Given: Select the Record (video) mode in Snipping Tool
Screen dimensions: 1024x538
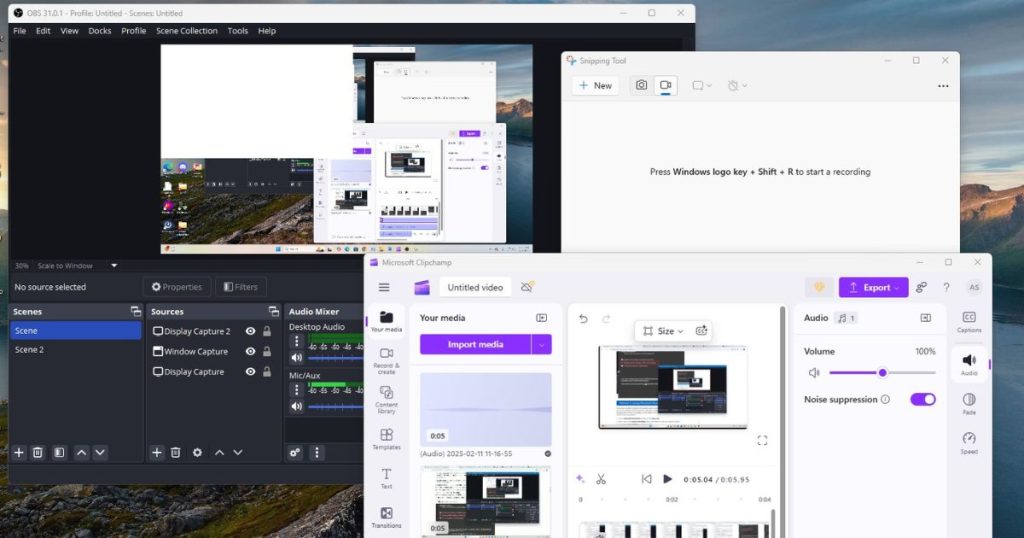Looking at the screenshot, I should tap(665, 86).
